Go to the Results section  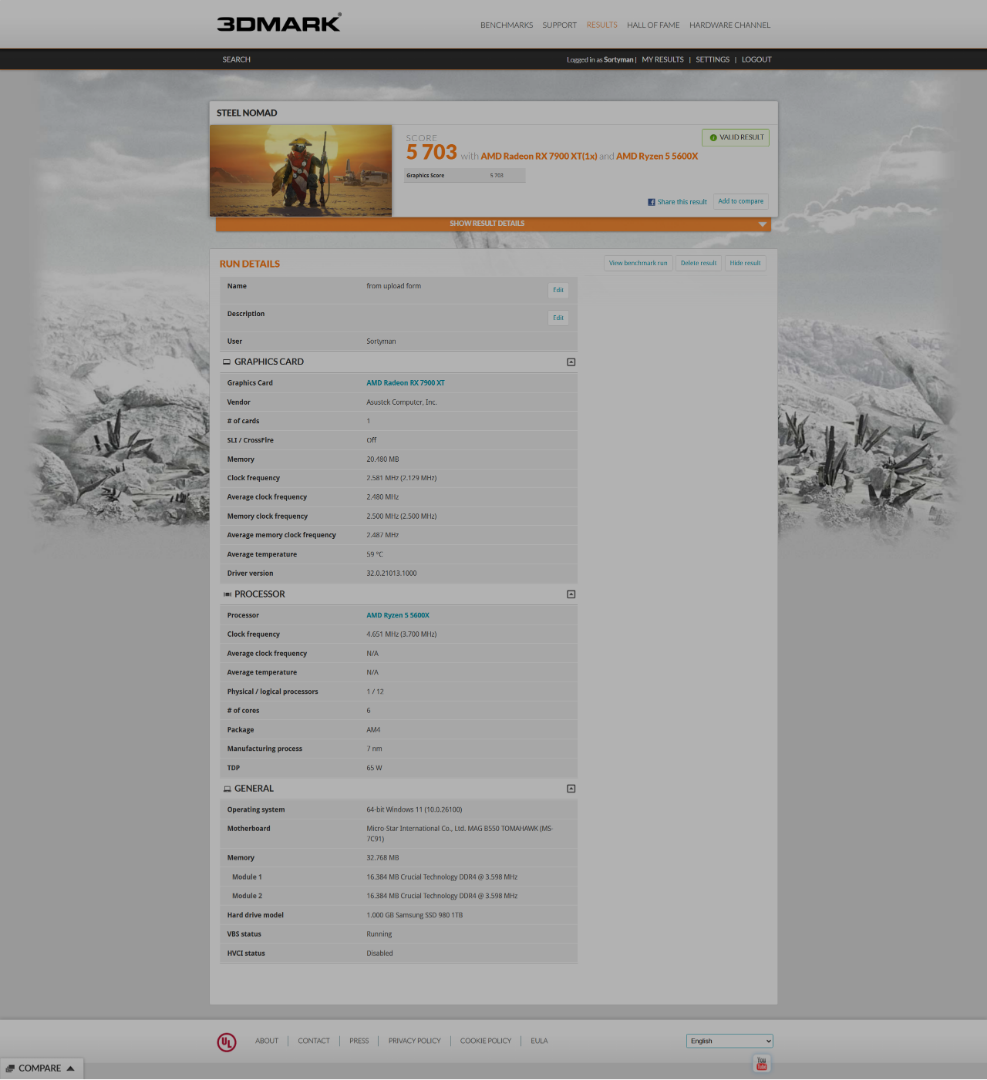pos(602,25)
